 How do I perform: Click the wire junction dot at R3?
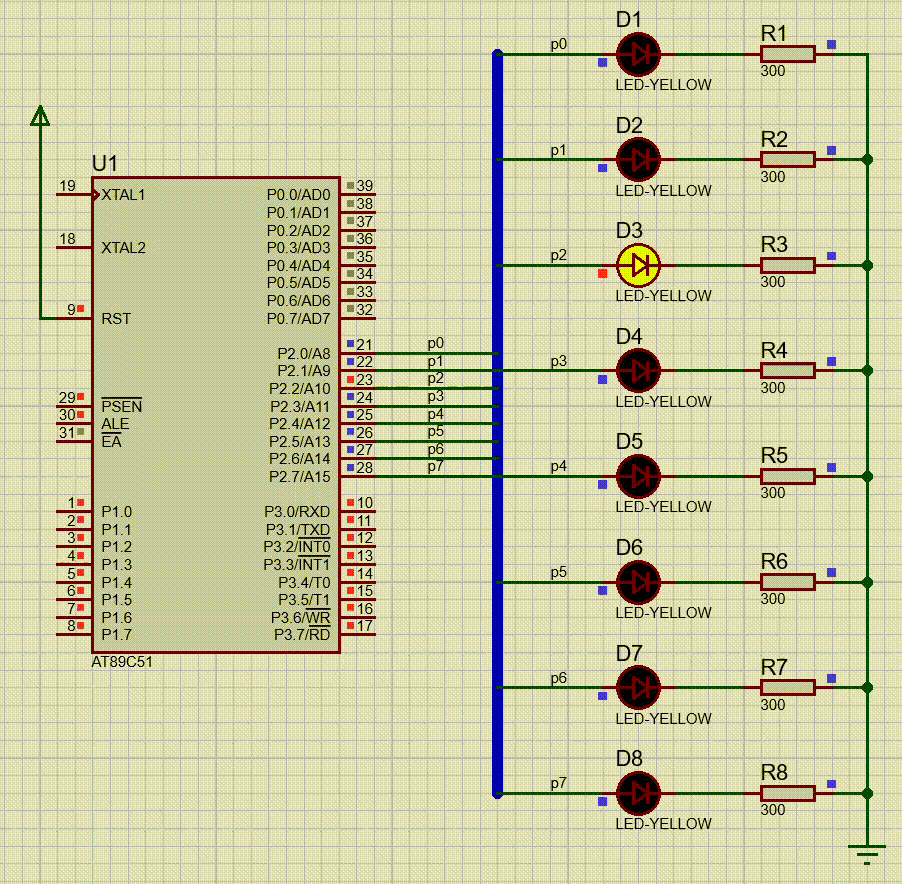(867, 266)
